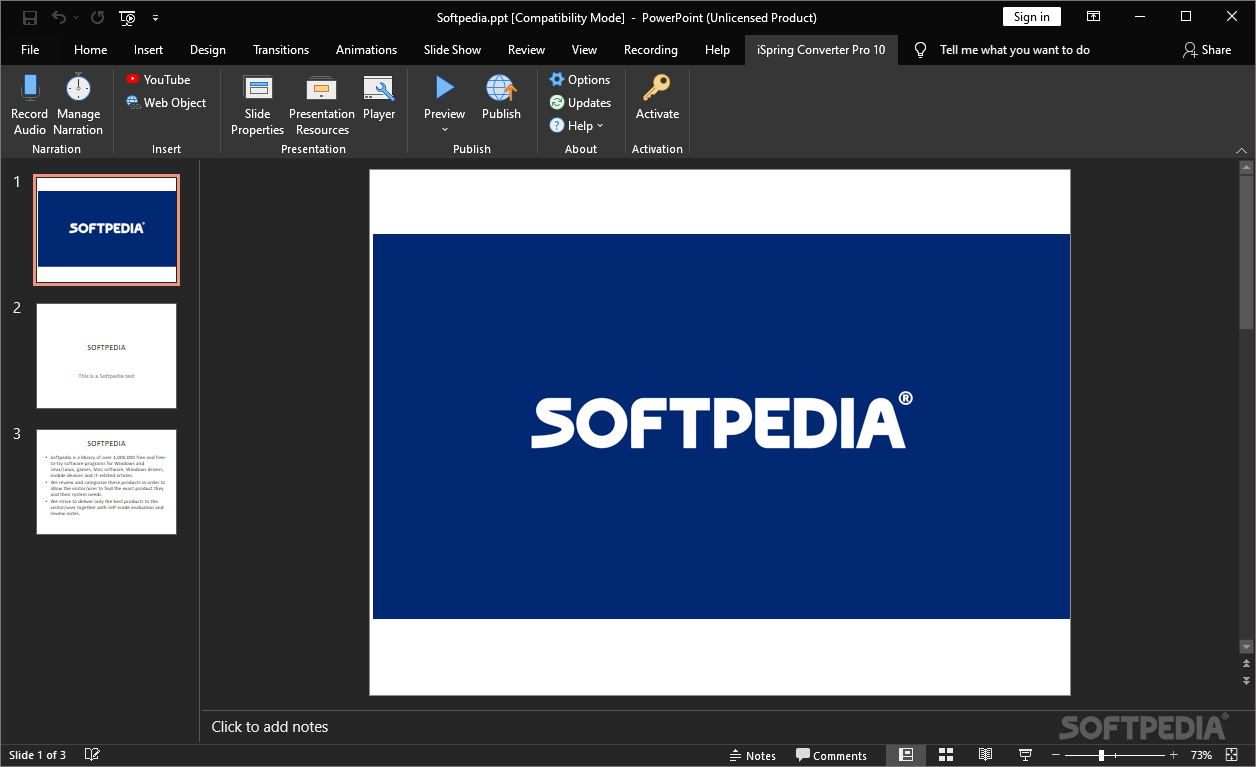Switch to Reading View
The image size is (1256, 767).
point(985,755)
